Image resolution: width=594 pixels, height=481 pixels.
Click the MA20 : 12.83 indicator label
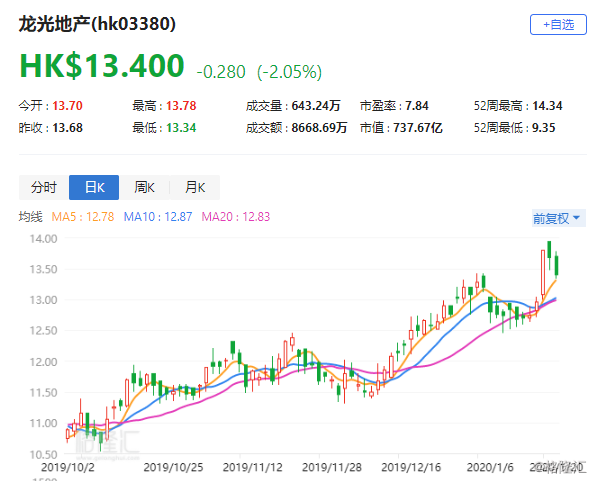tap(236, 217)
